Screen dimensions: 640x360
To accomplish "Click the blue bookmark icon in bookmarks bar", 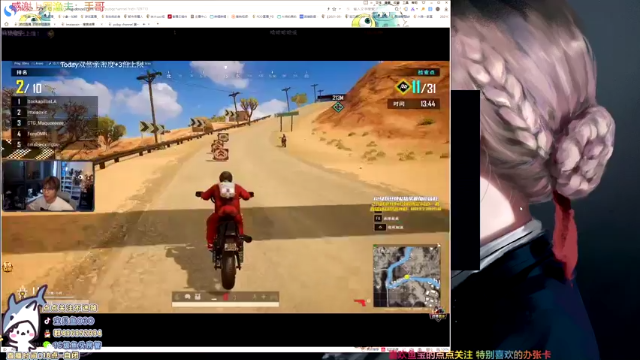I will (x=302, y=17).
